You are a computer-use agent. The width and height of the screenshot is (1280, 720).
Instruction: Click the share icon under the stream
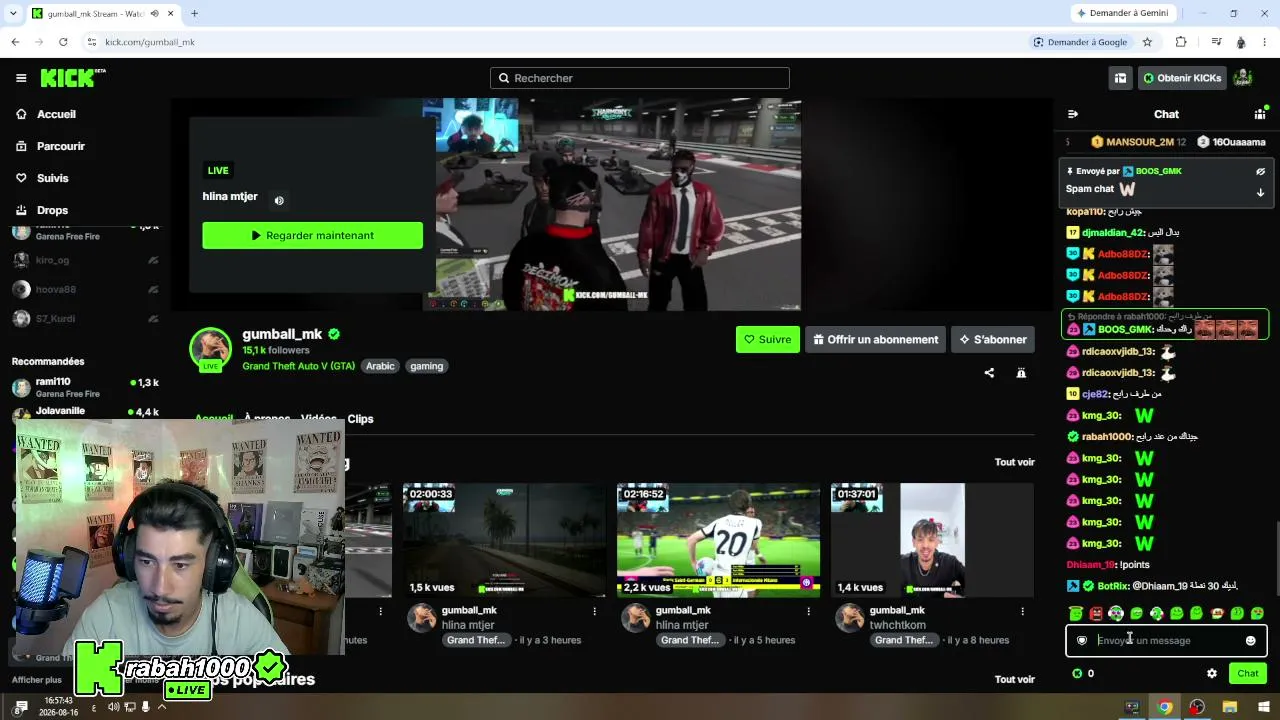point(989,373)
